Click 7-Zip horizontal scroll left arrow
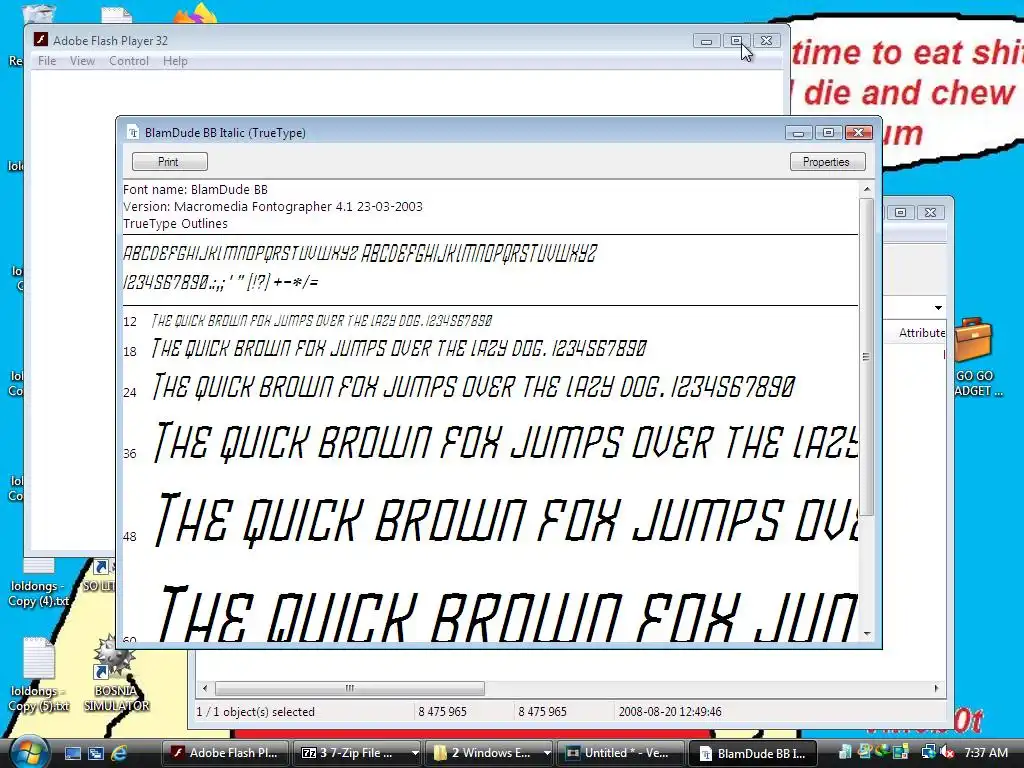 205,688
